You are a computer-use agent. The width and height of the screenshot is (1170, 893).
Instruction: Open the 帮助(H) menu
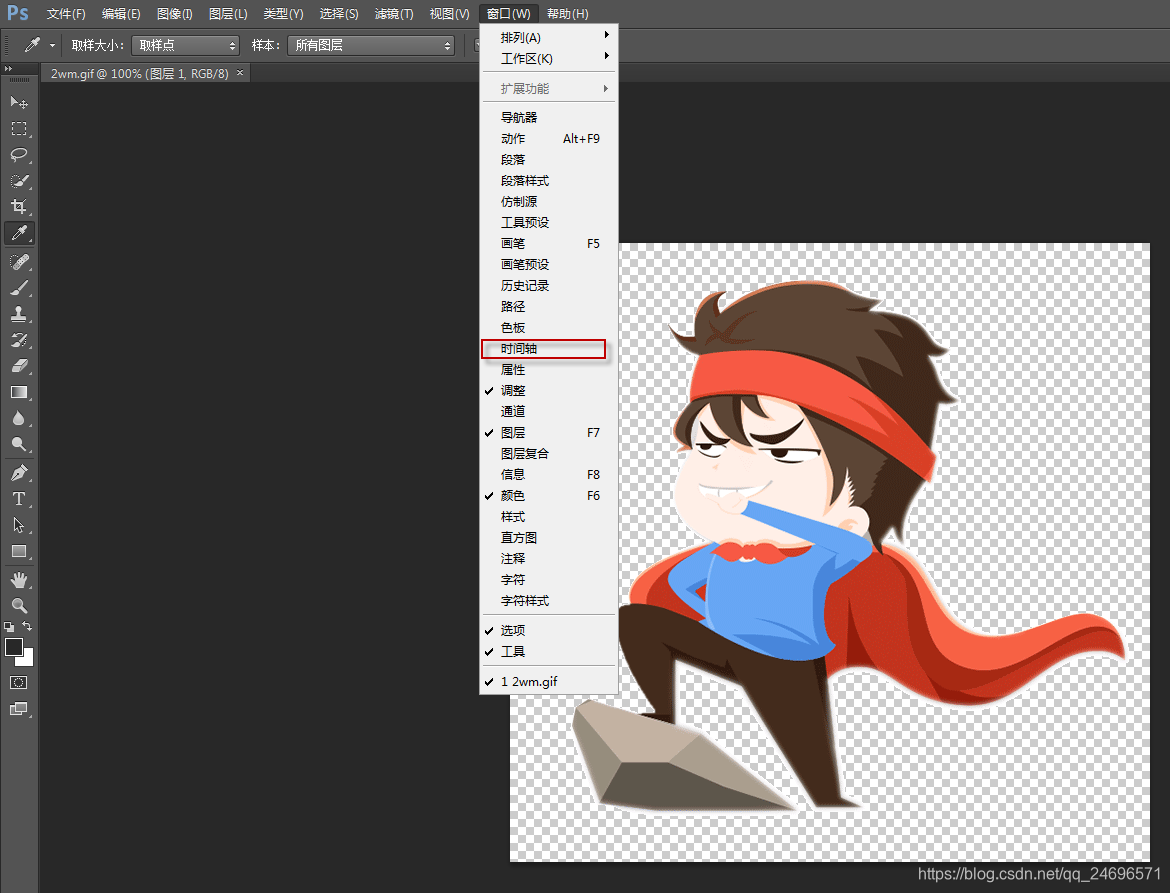point(568,13)
